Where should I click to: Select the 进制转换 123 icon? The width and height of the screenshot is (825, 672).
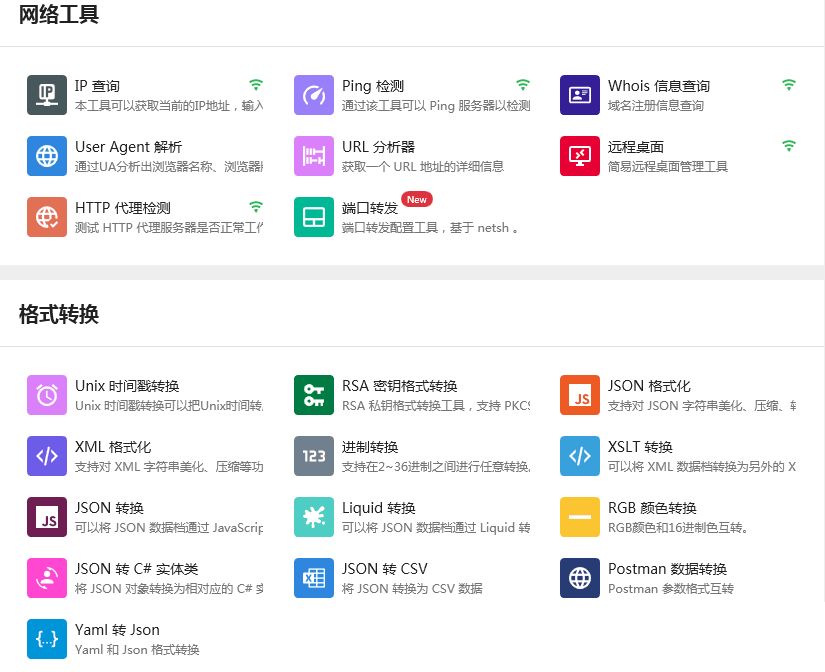coord(314,456)
